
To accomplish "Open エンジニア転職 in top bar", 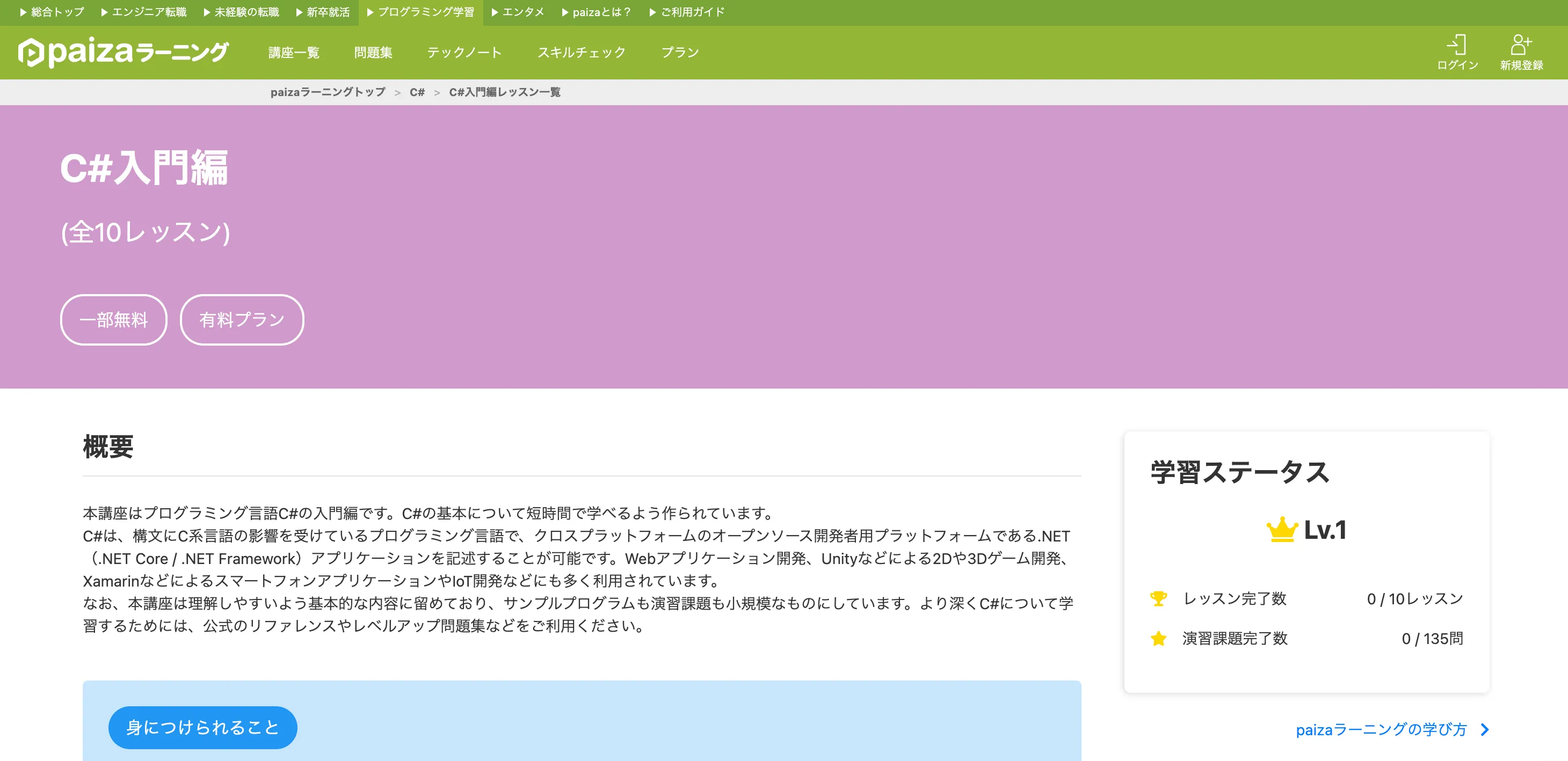I will [x=144, y=12].
